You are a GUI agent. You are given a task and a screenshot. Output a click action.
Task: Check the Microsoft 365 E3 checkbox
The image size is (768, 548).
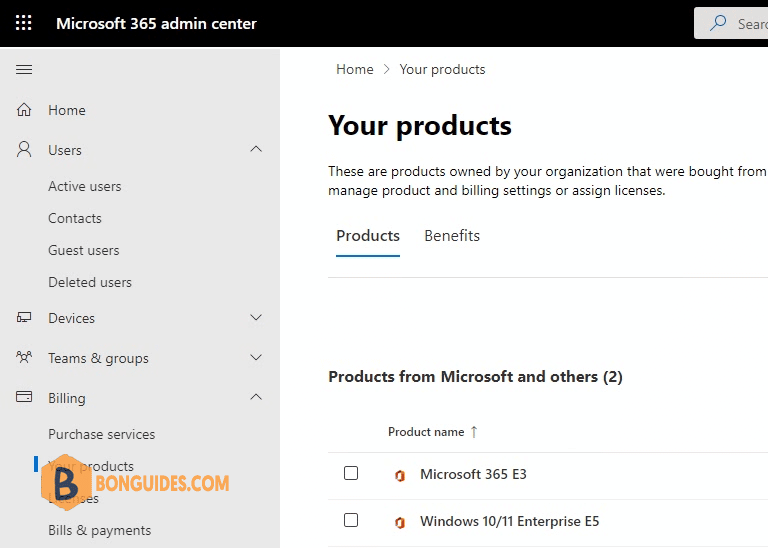(x=351, y=473)
